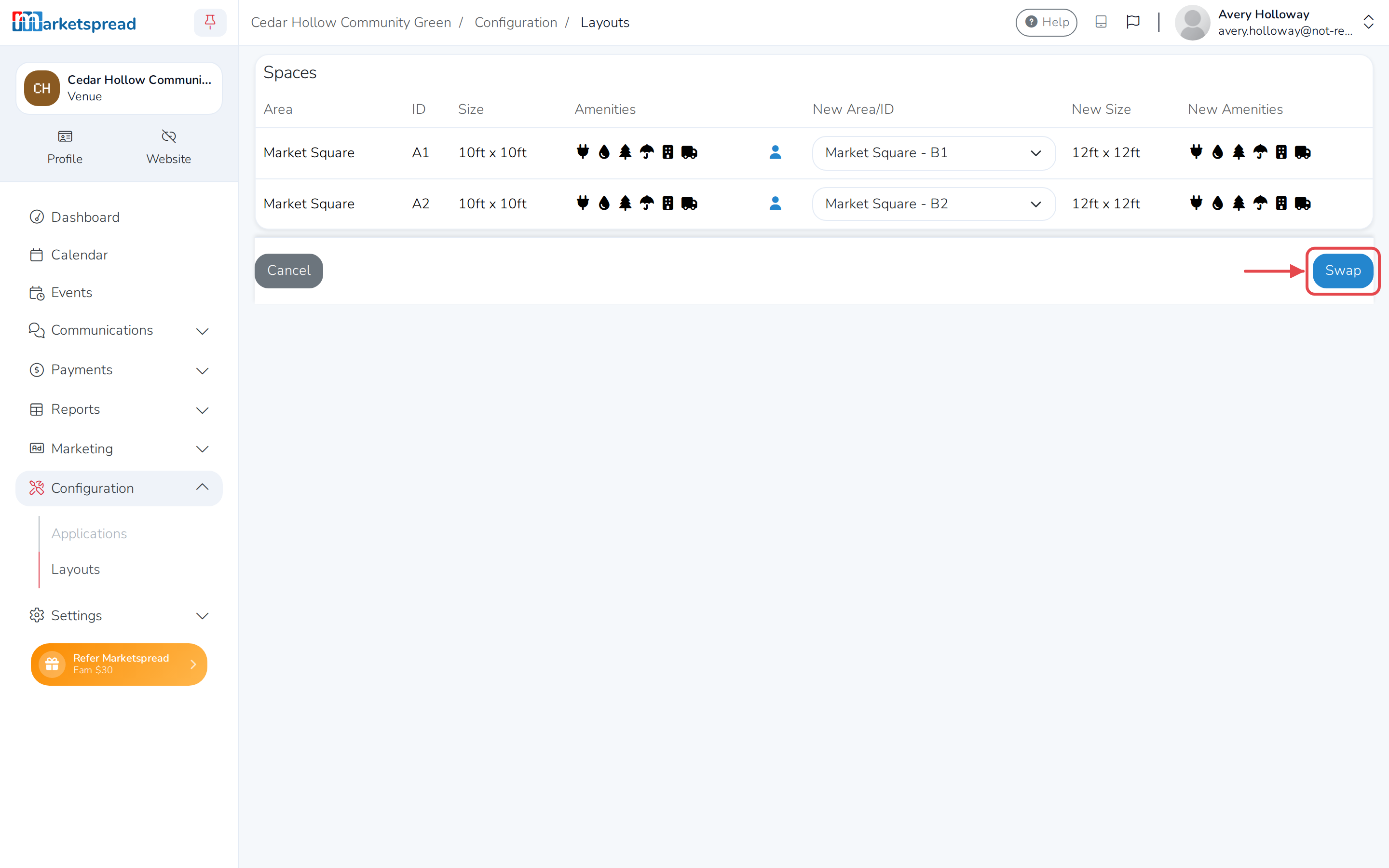The width and height of the screenshot is (1389, 868).
Task: Click the Profile card icon
Action: point(65,136)
